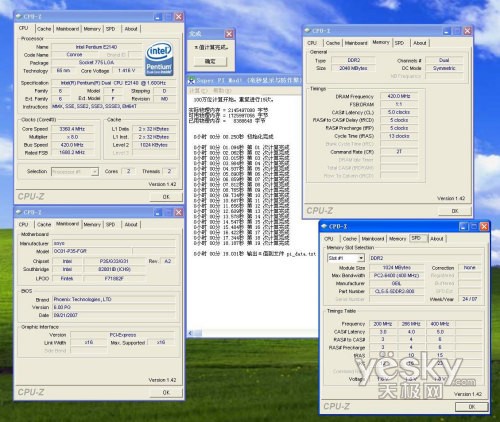Go to Cache tab in the SPD window
Viewport: 500px width, 422px height.
[349, 239]
